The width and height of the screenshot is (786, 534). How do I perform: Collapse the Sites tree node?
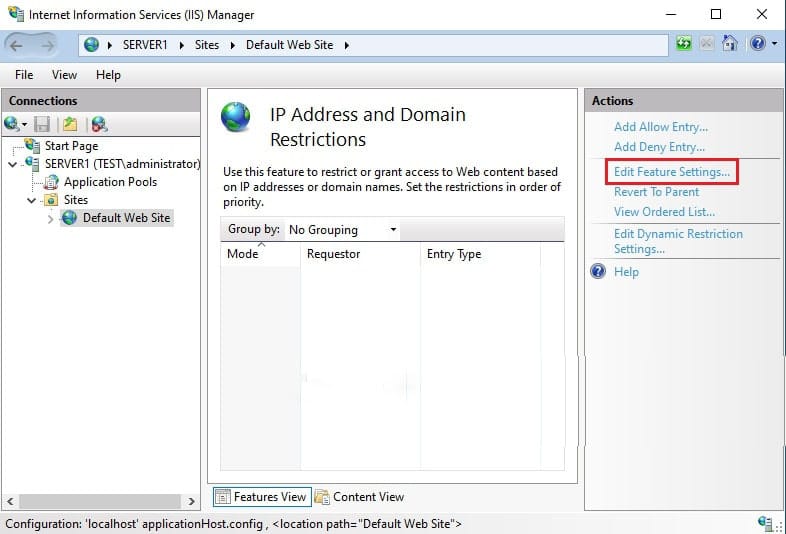[32, 201]
